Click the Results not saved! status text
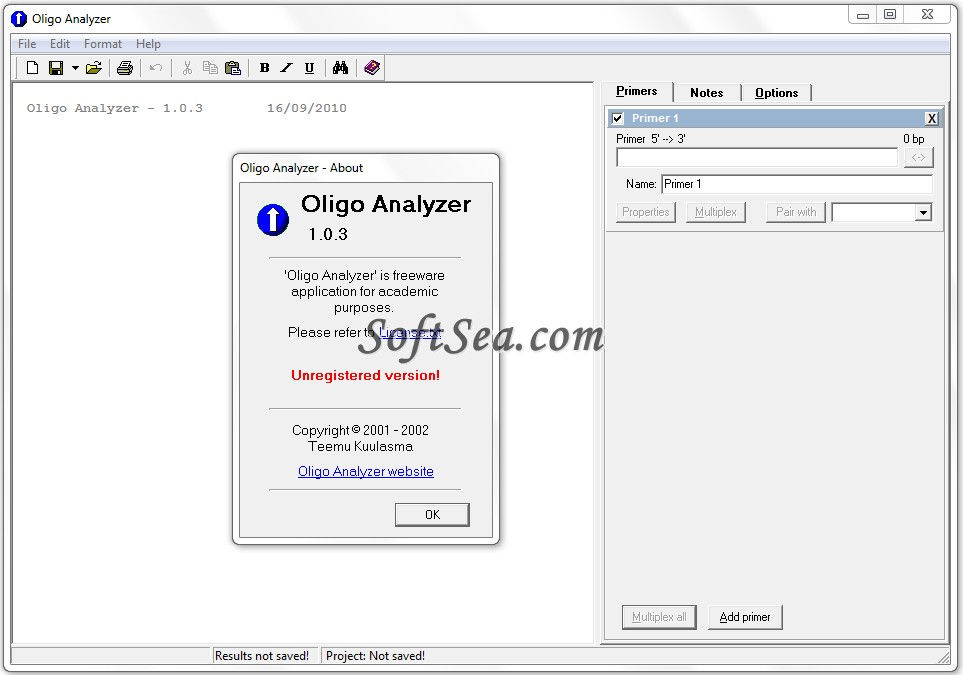The height and width of the screenshot is (675, 963). click(x=262, y=656)
